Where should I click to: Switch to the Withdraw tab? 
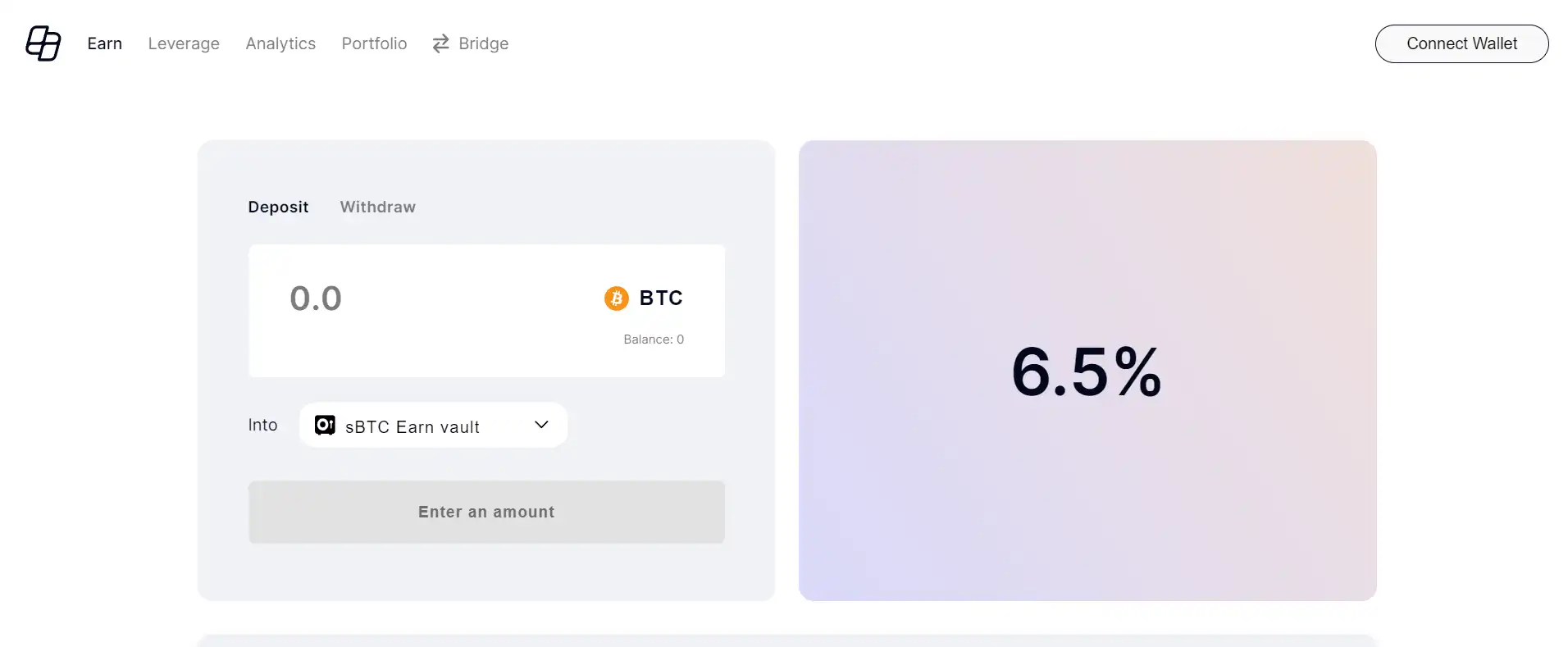377,207
